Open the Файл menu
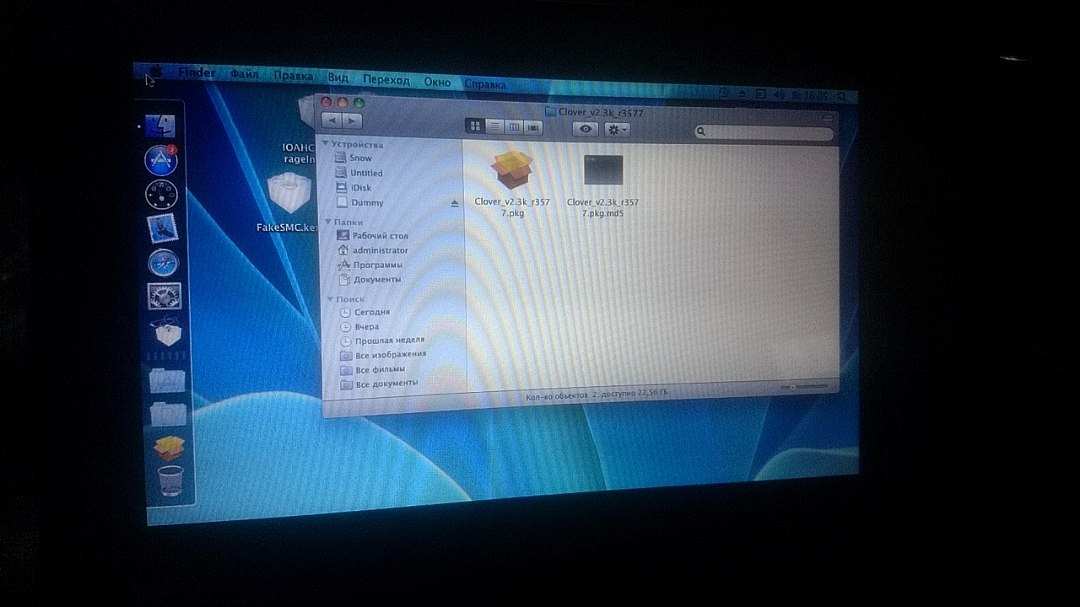This screenshot has height=607, width=1080. click(x=245, y=74)
